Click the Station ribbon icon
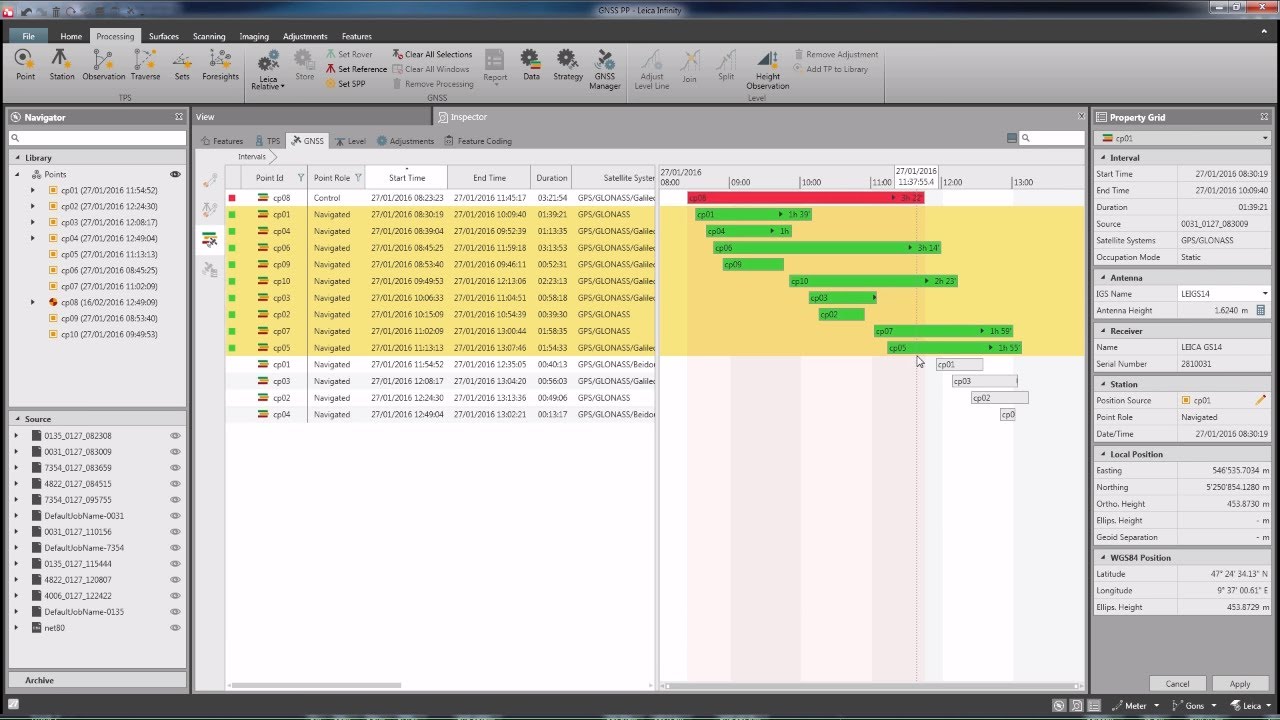1280x720 pixels. (62, 65)
